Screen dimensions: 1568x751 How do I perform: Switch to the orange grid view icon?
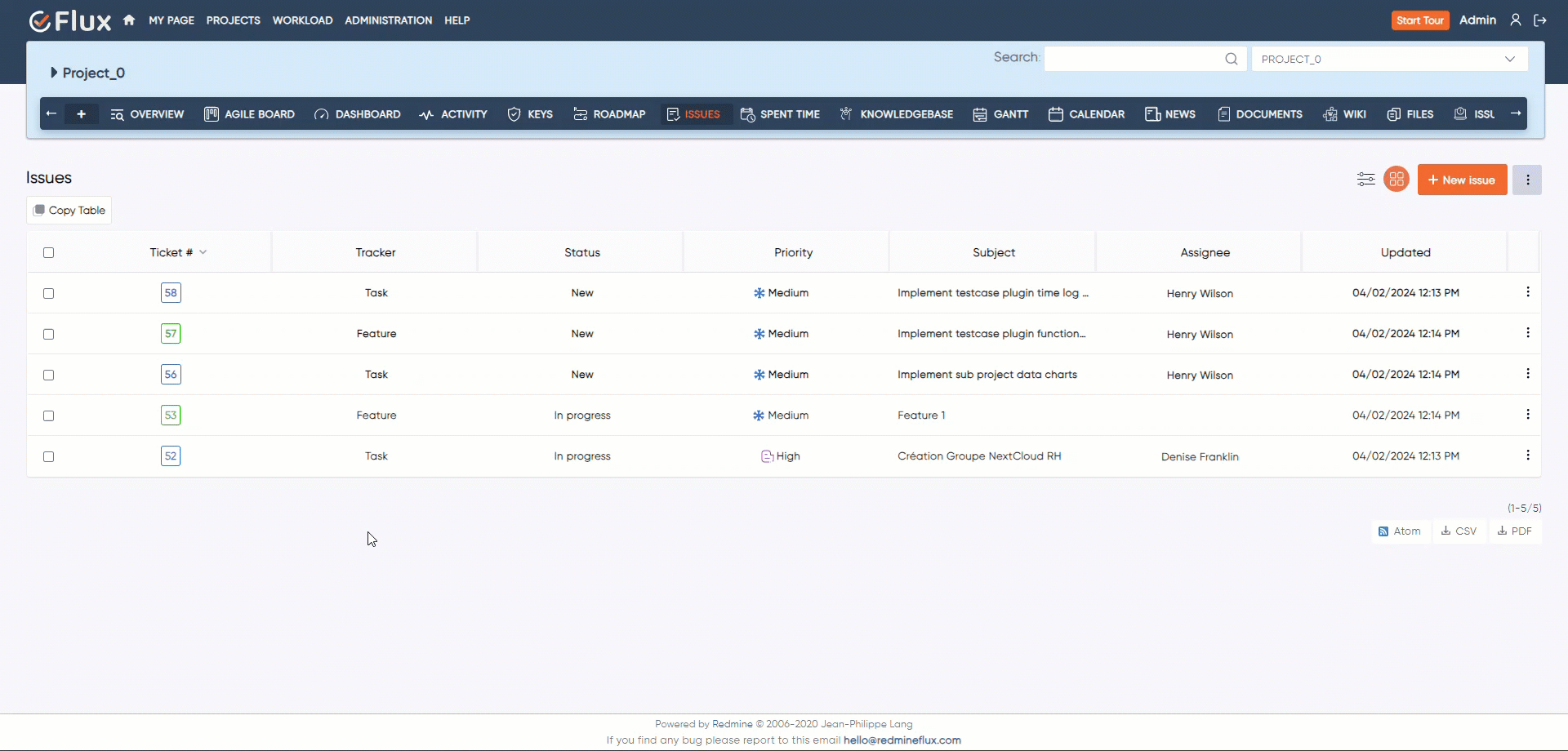click(1396, 180)
